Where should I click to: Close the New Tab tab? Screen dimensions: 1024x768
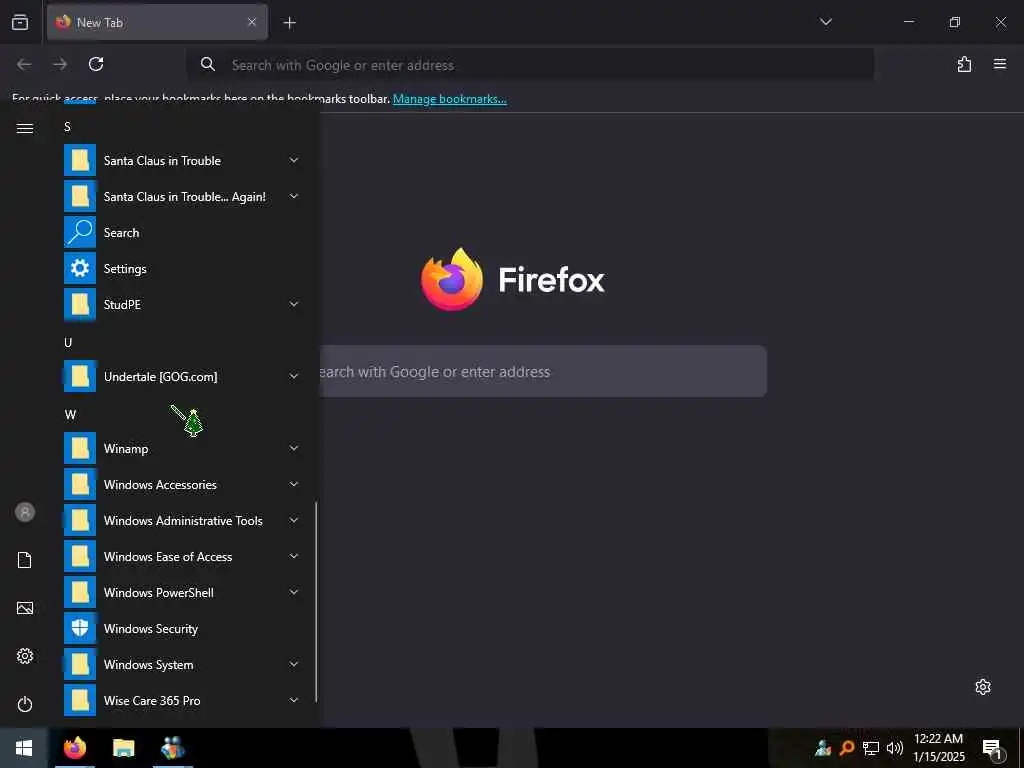252,22
